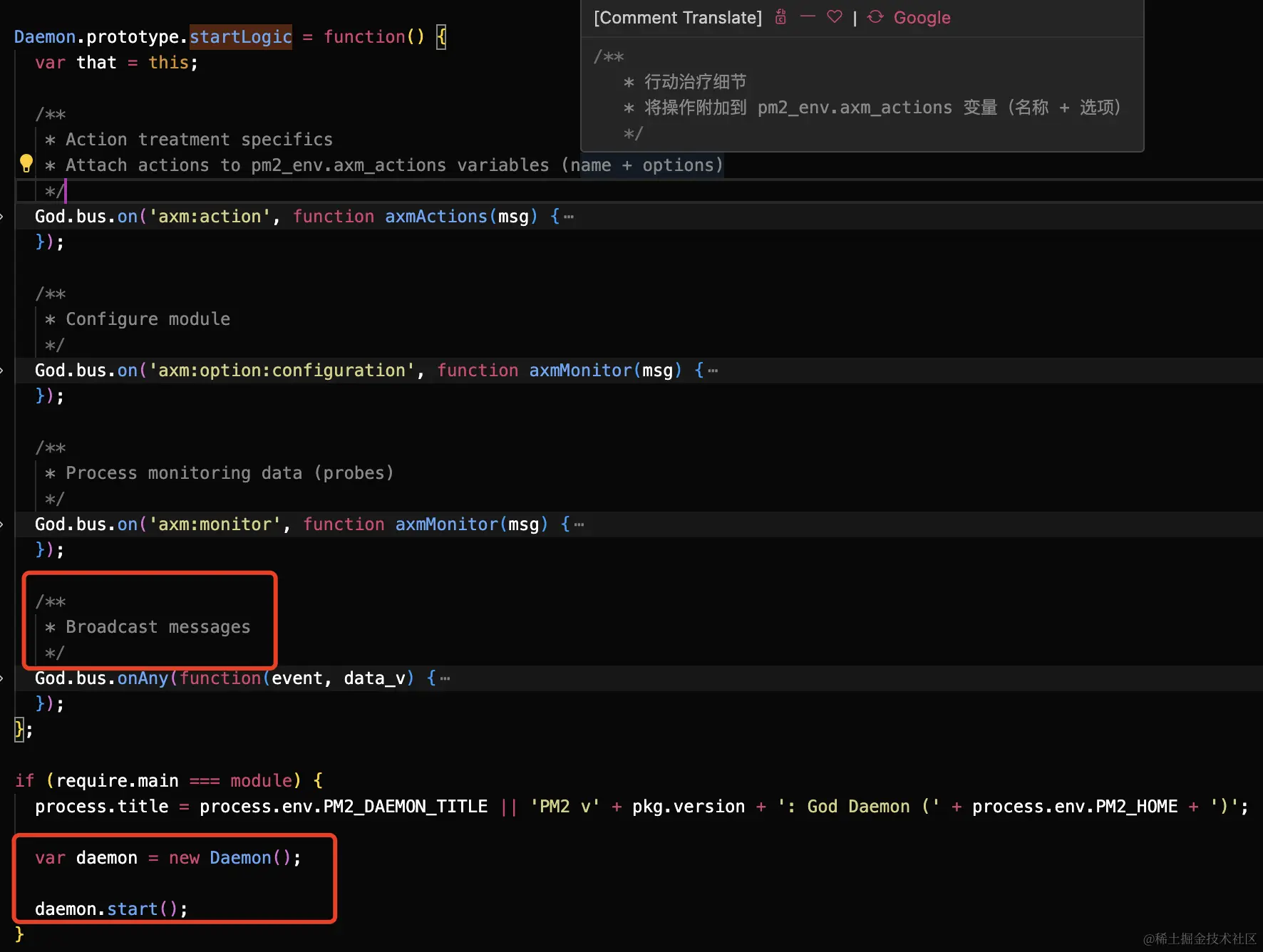Screen dimensions: 1263x952
Task: Click Daemon in 'Daemon.prototype' at top
Action: click(45, 37)
